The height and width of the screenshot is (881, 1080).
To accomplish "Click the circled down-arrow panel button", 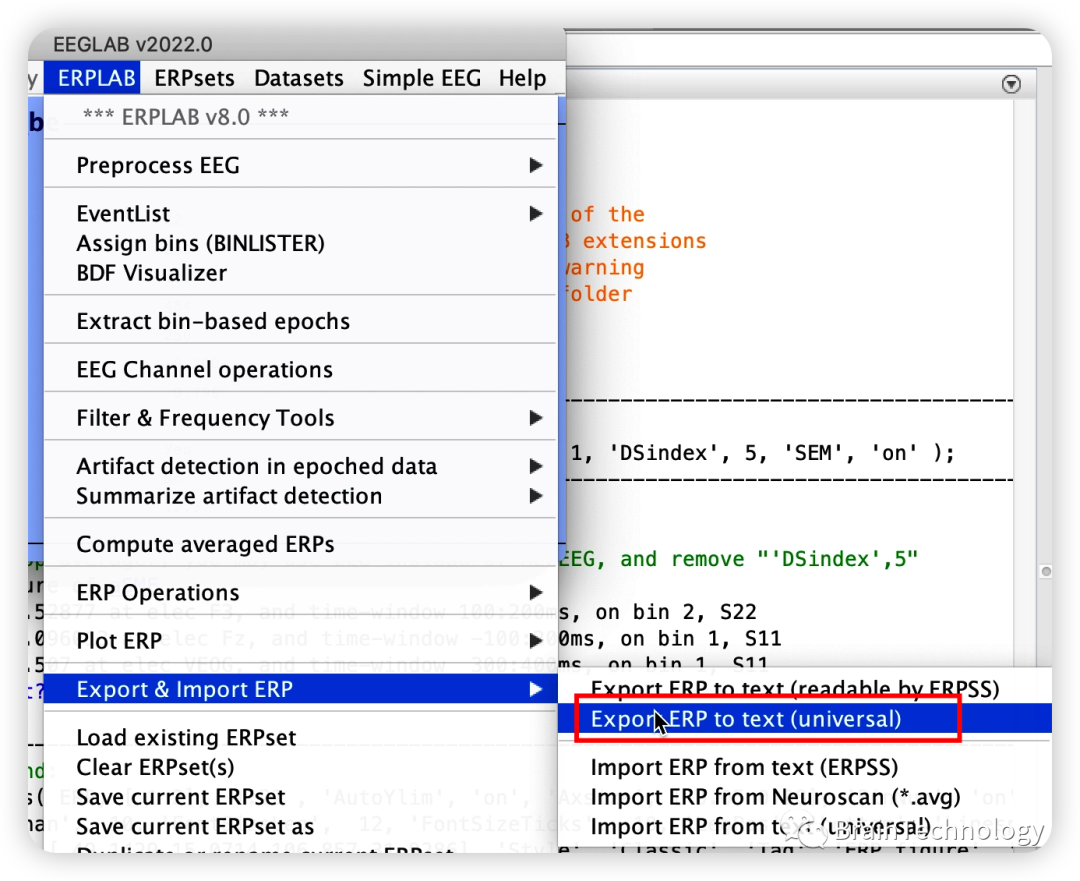I will 1011,85.
